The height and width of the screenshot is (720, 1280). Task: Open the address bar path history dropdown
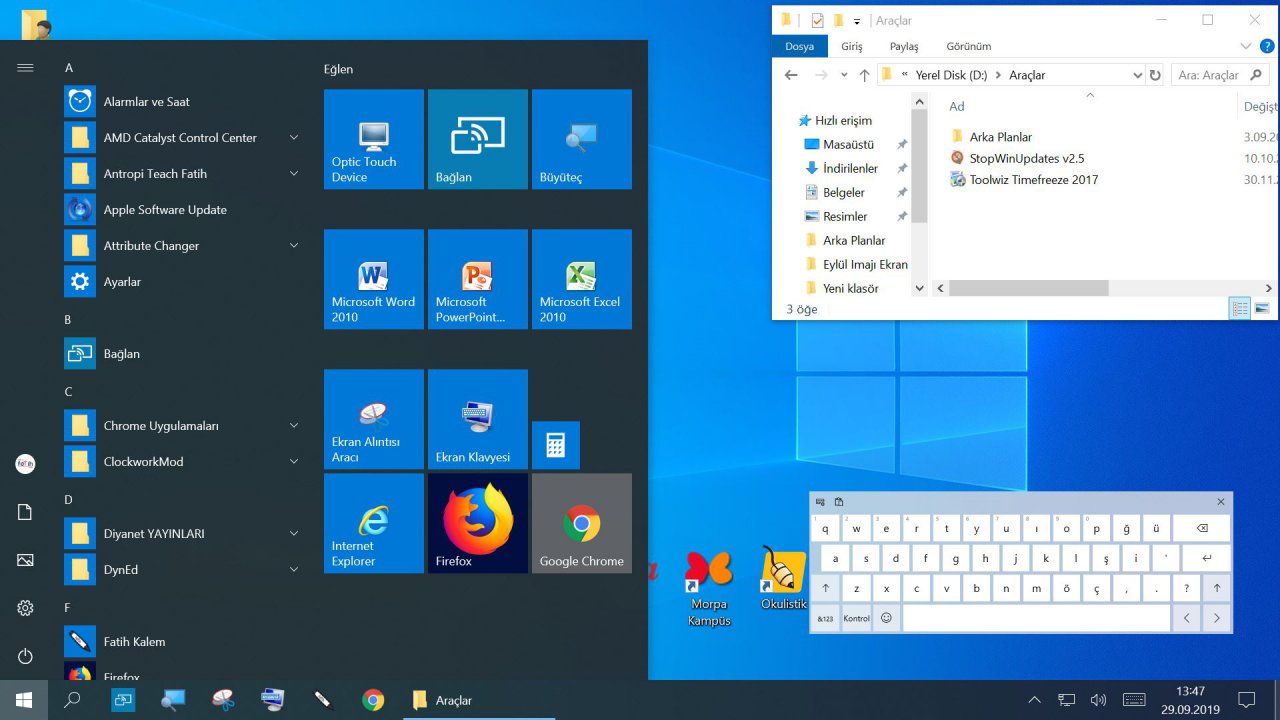tap(1137, 75)
